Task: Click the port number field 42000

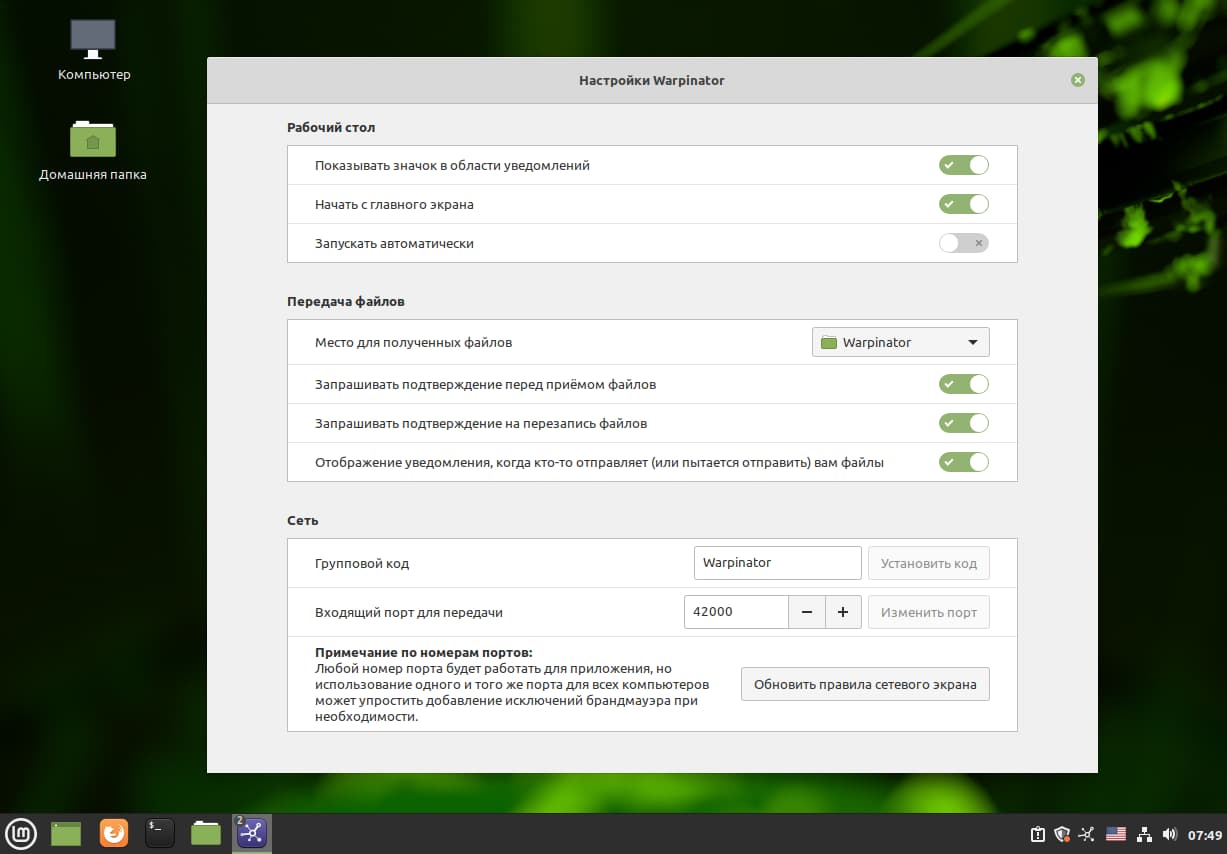Action: [736, 612]
